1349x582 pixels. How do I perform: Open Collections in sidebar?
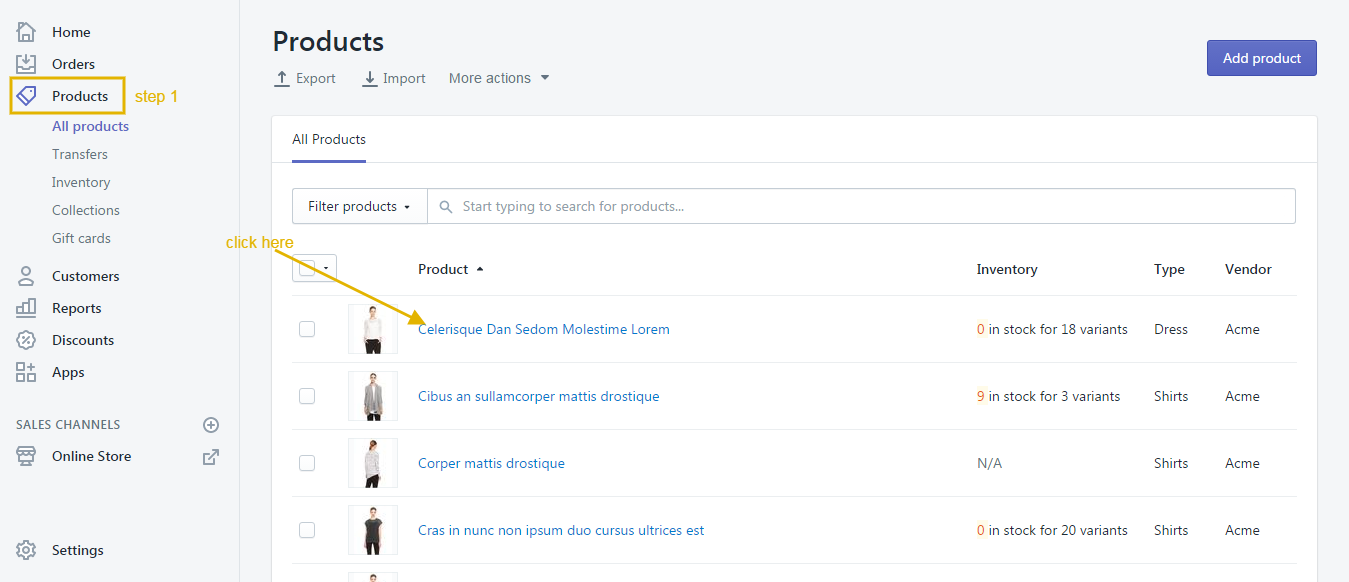pos(86,210)
